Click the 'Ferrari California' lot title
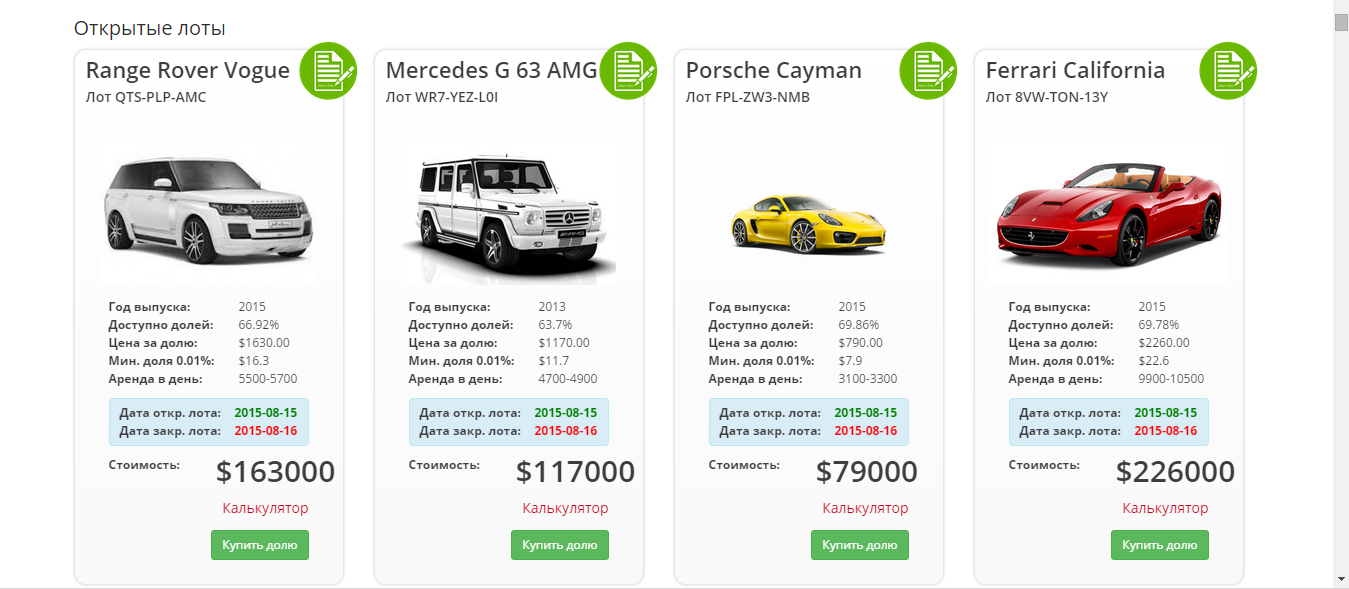Image resolution: width=1349 pixels, height=589 pixels. click(x=1075, y=70)
